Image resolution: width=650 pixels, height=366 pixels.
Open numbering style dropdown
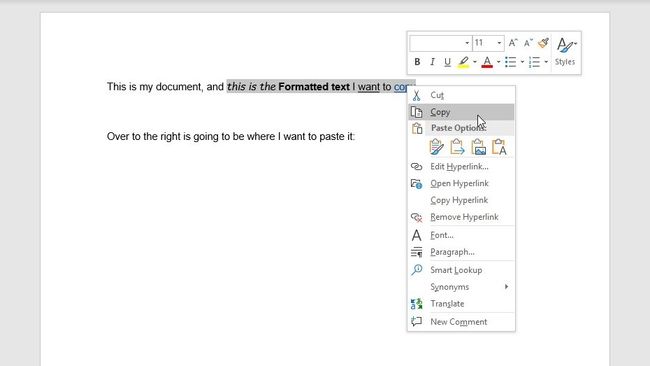point(546,62)
